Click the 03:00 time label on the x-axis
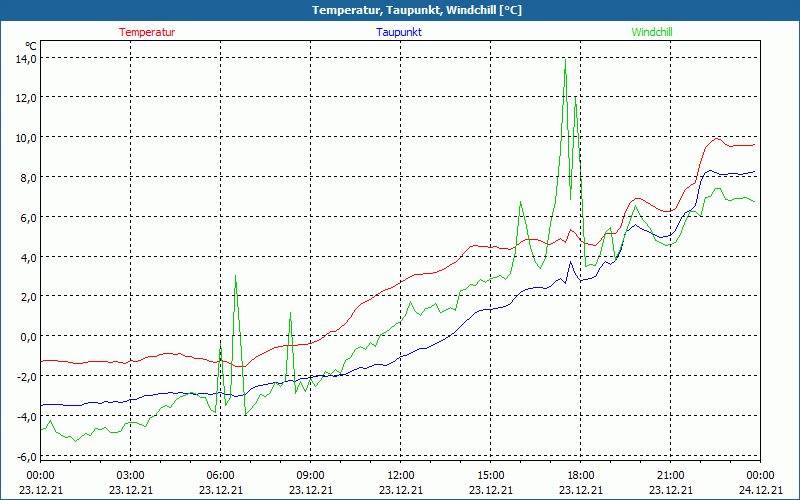The height and width of the screenshot is (500, 800). 130,475
